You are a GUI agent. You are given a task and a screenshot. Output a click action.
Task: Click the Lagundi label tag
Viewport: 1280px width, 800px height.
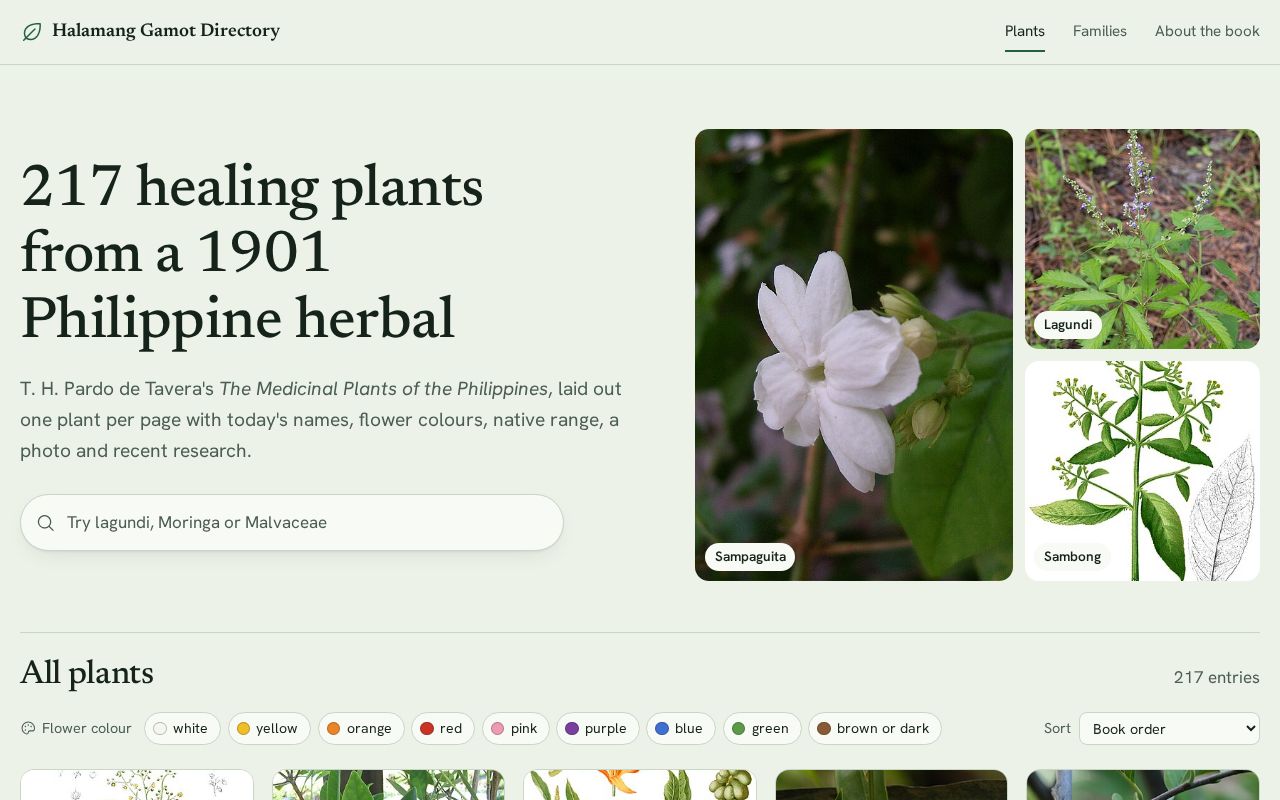pos(1068,325)
